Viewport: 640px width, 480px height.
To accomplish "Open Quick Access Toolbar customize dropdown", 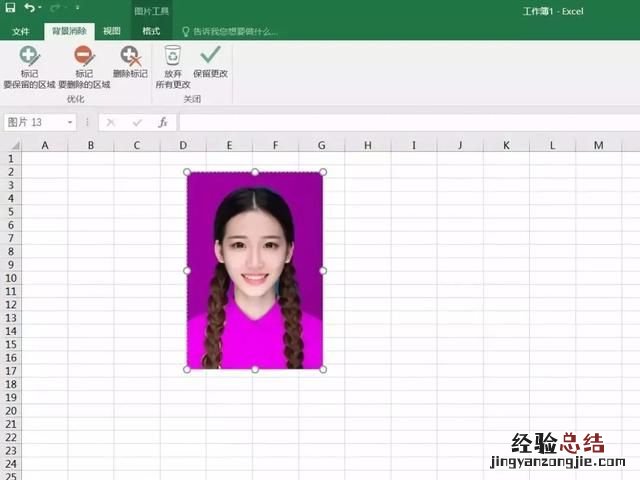I will pyautogui.click(x=77, y=9).
